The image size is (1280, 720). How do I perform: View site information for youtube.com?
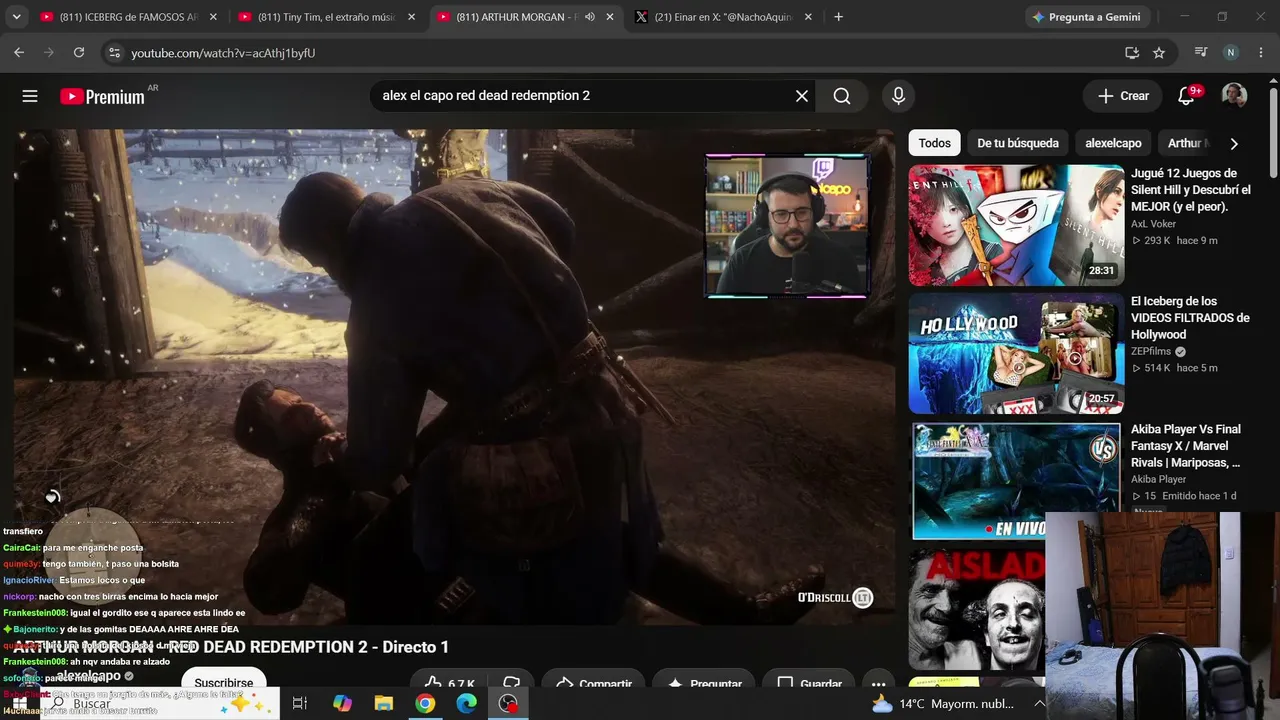click(x=114, y=53)
